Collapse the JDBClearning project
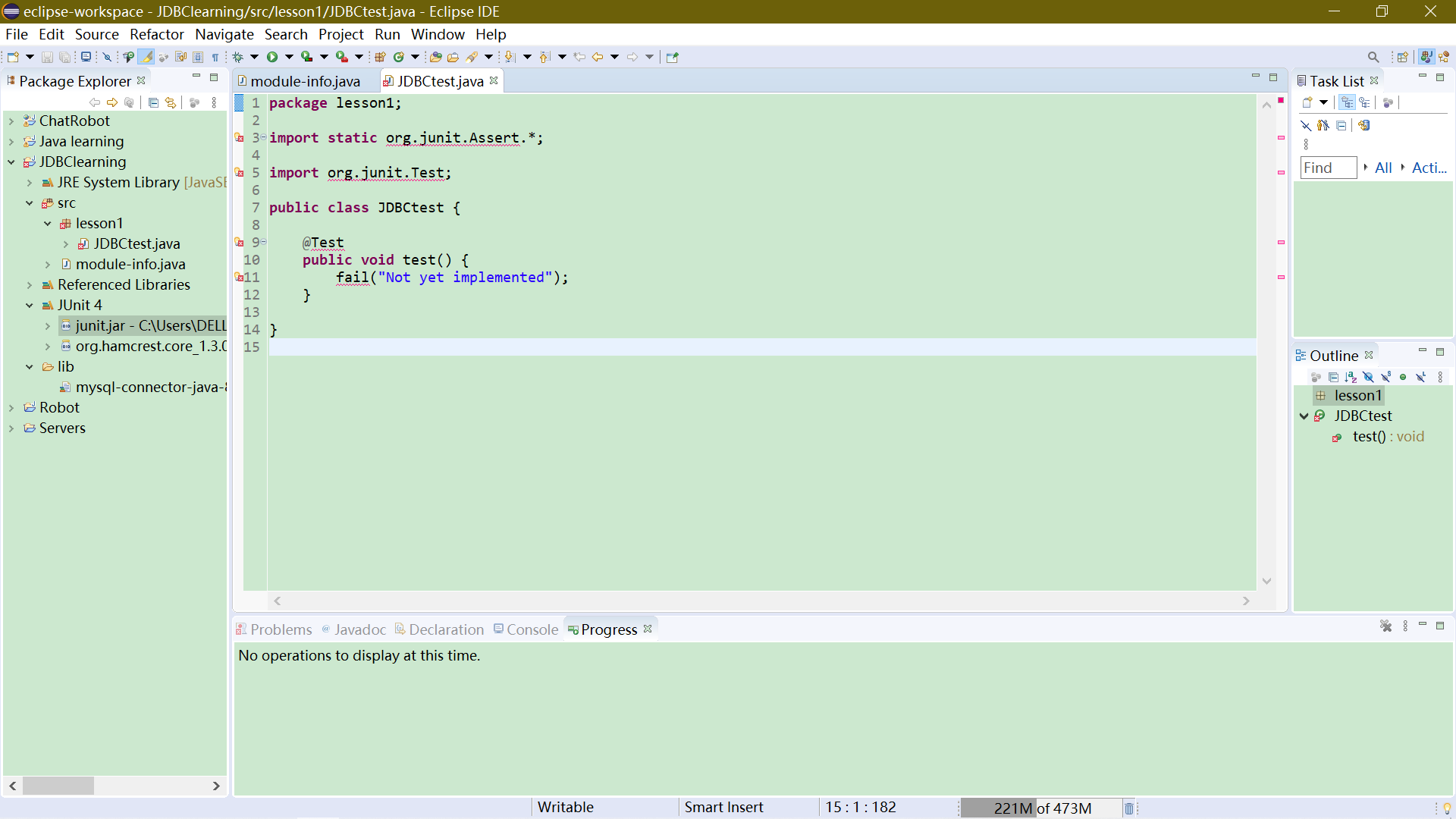Image resolution: width=1456 pixels, height=819 pixels. pos(11,162)
